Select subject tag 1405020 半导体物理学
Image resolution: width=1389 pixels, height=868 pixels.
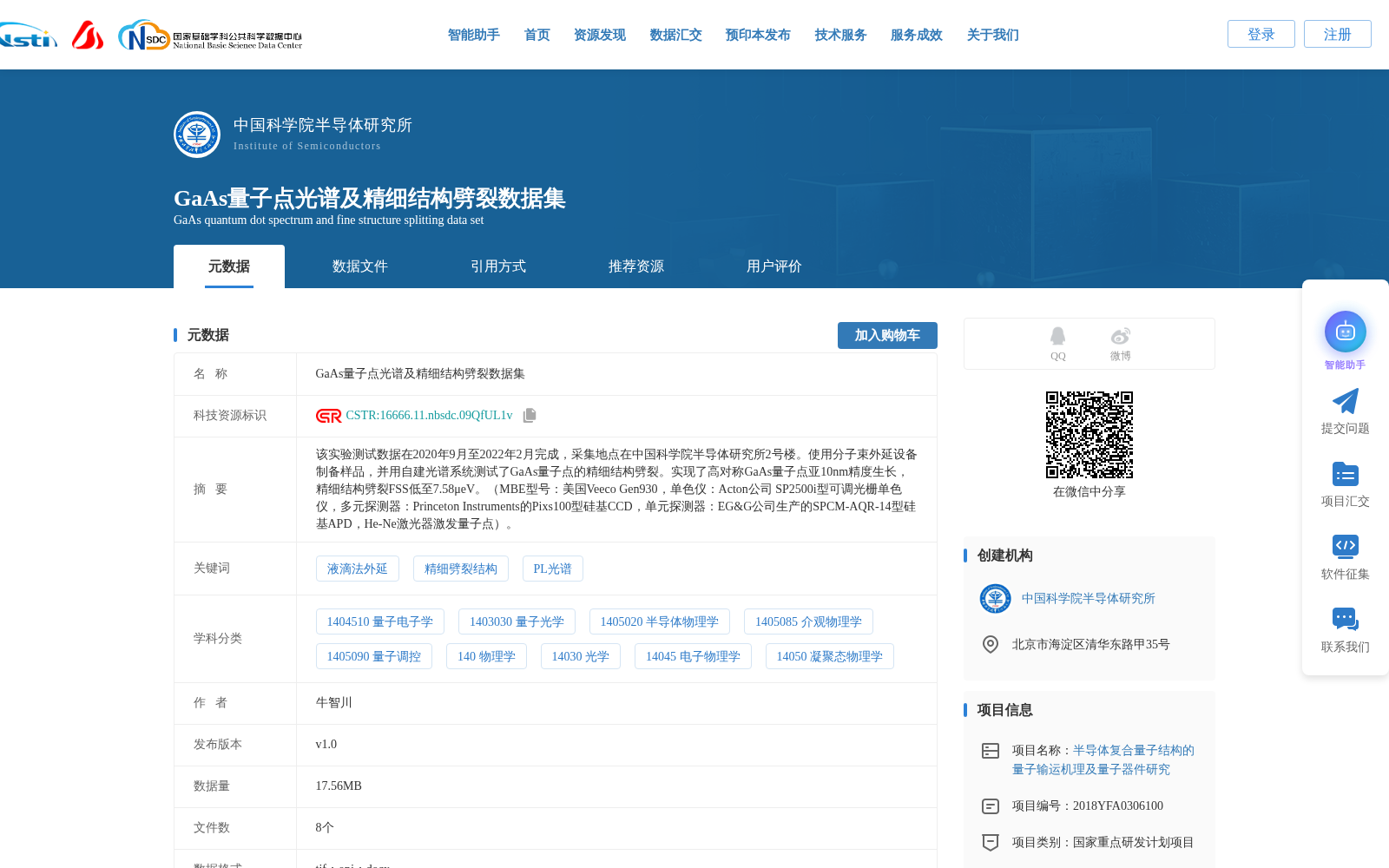click(660, 621)
